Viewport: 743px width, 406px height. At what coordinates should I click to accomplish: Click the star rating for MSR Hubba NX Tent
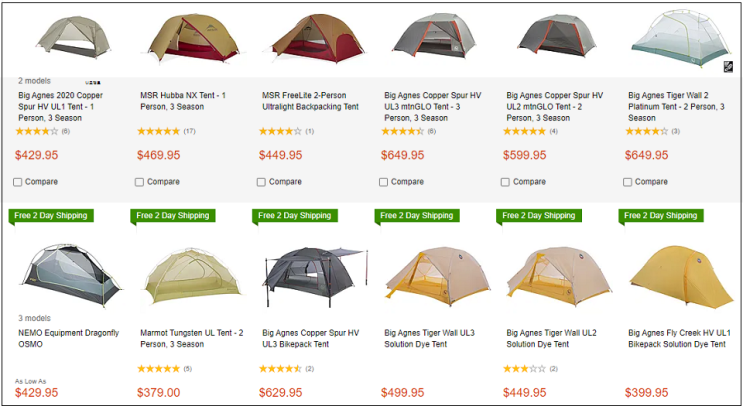[158, 131]
